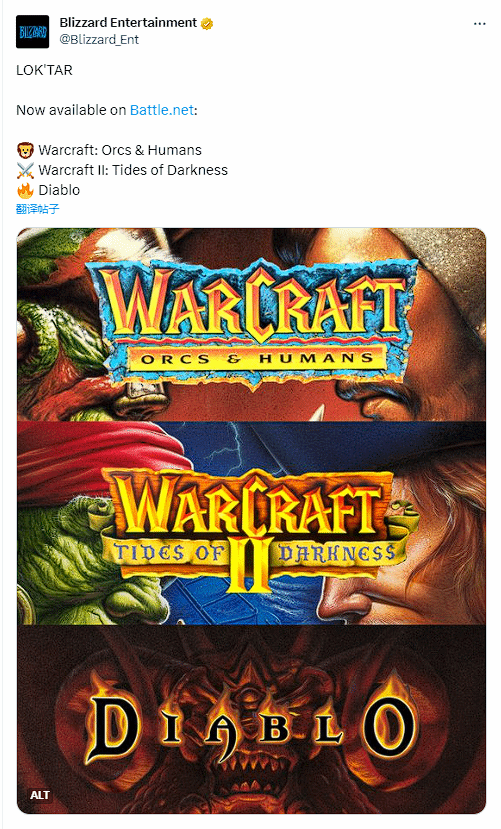The width and height of the screenshot is (501, 829).
Task: Open the Battle.net link
Action: (162, 110)
